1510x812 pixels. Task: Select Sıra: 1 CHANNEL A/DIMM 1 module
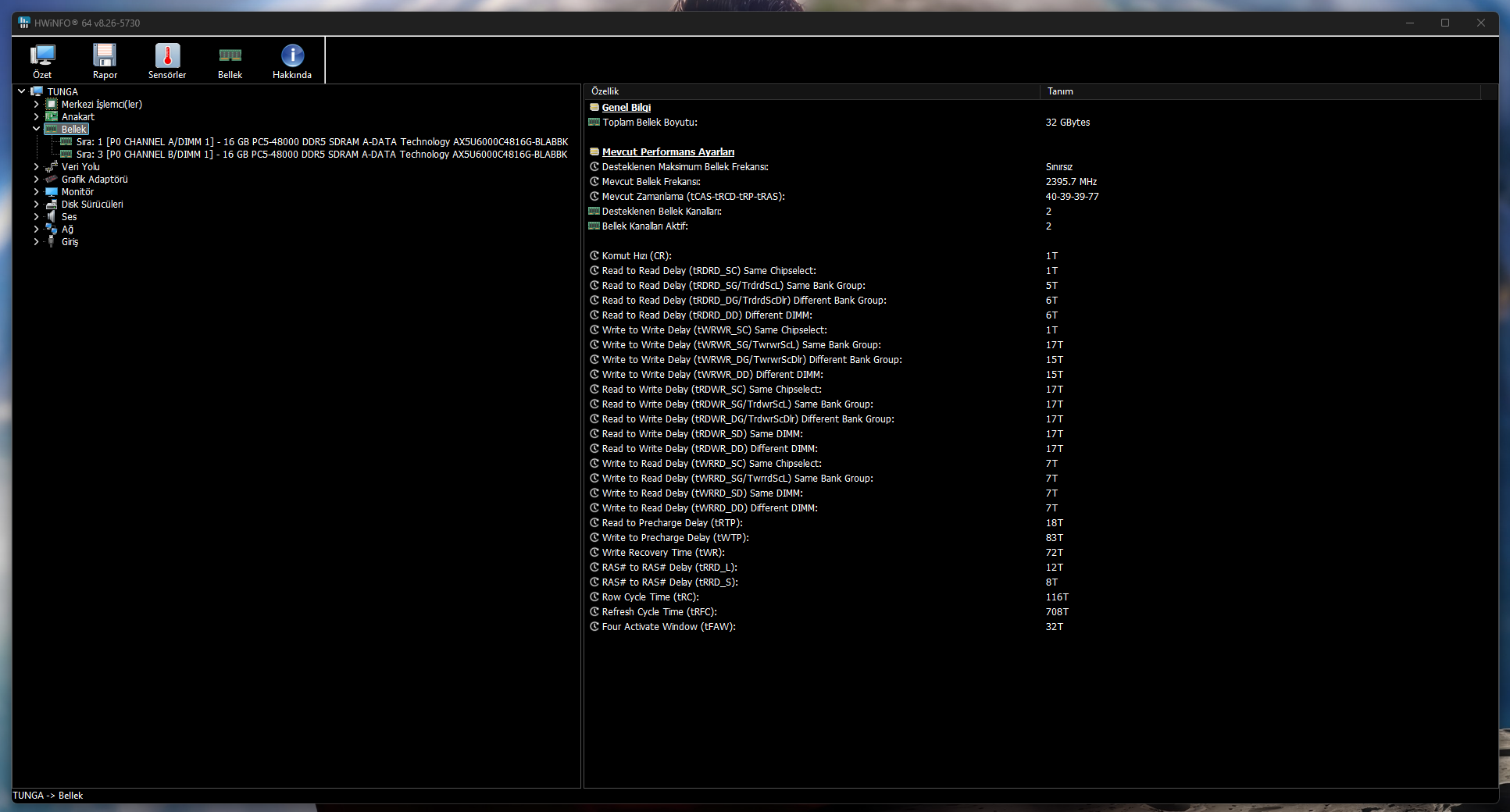(322, 141)
